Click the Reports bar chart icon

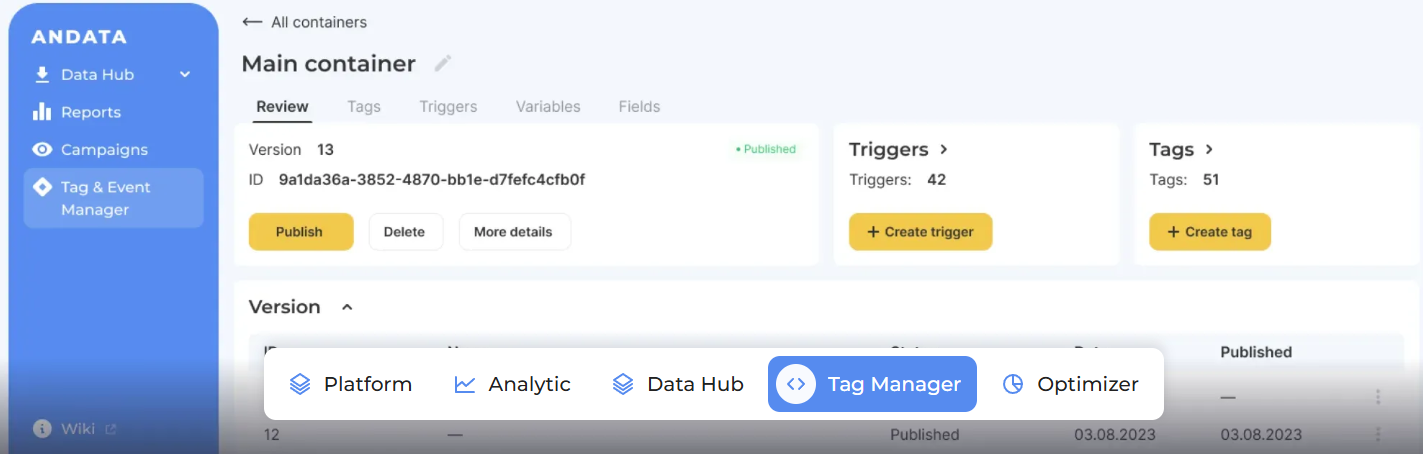[42, 112]
